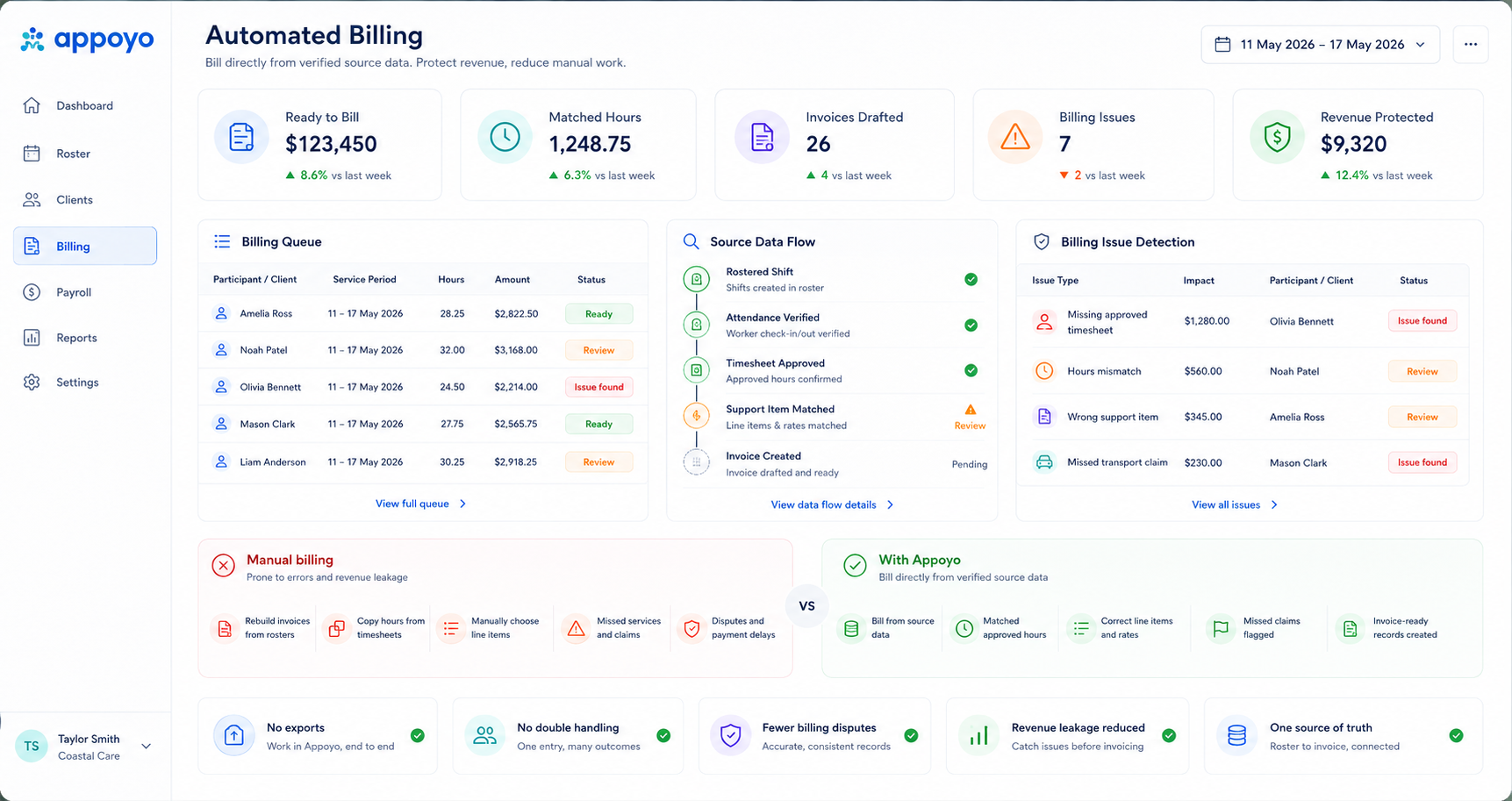Open Dashboard from the sidebar

click(84, 106)
